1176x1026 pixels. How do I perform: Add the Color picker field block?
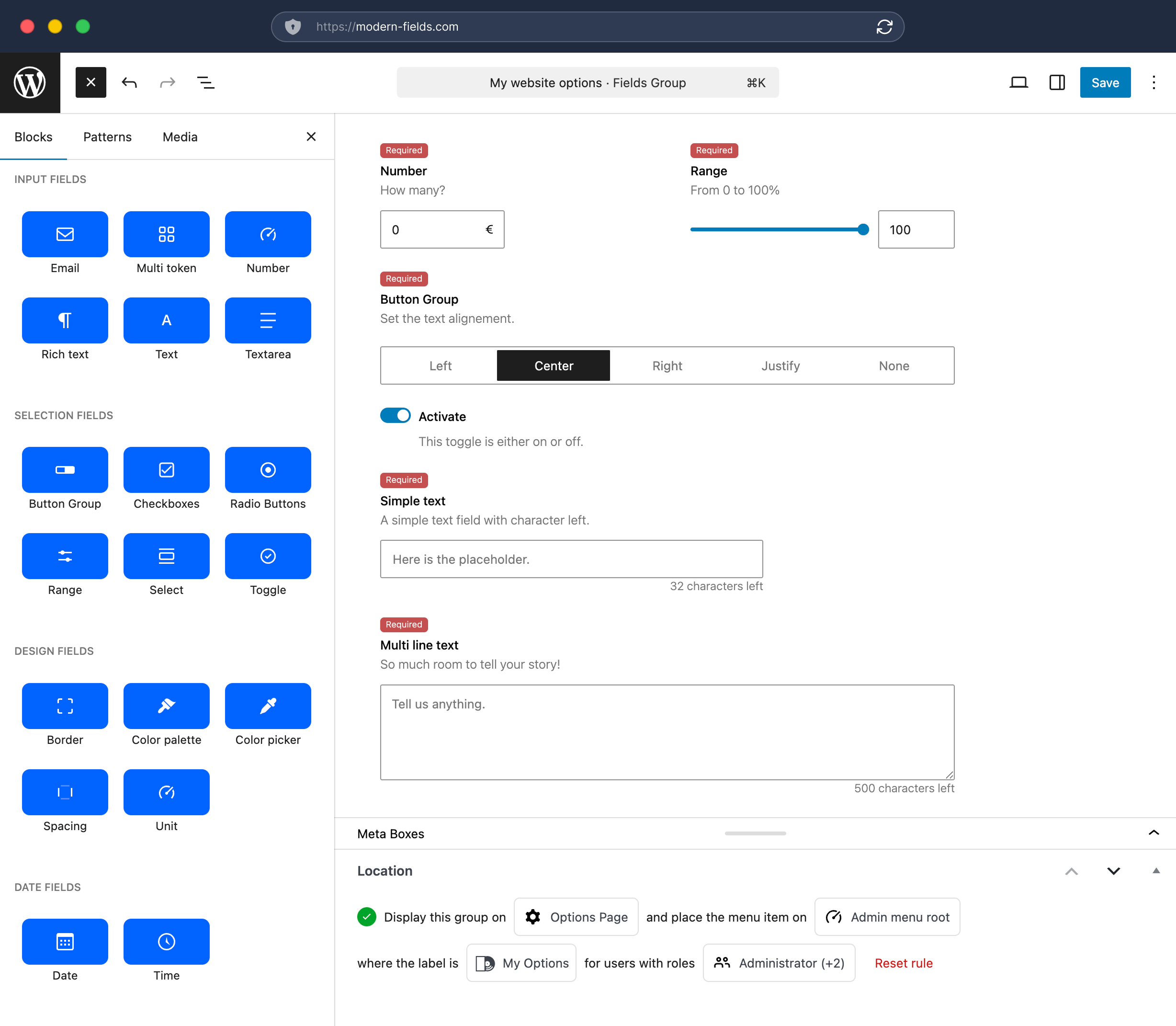pyautogui.click(x=268, y=706)
